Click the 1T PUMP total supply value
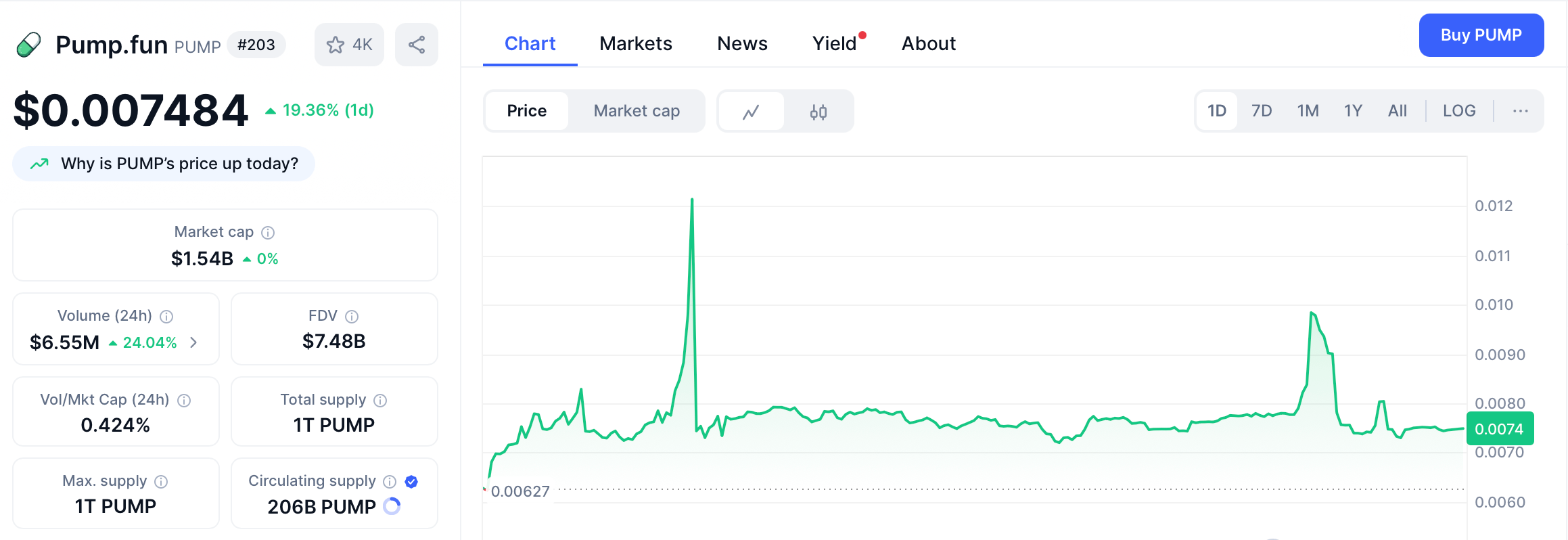The width and height of the screenshot is (1568, 540). (334, 425)
